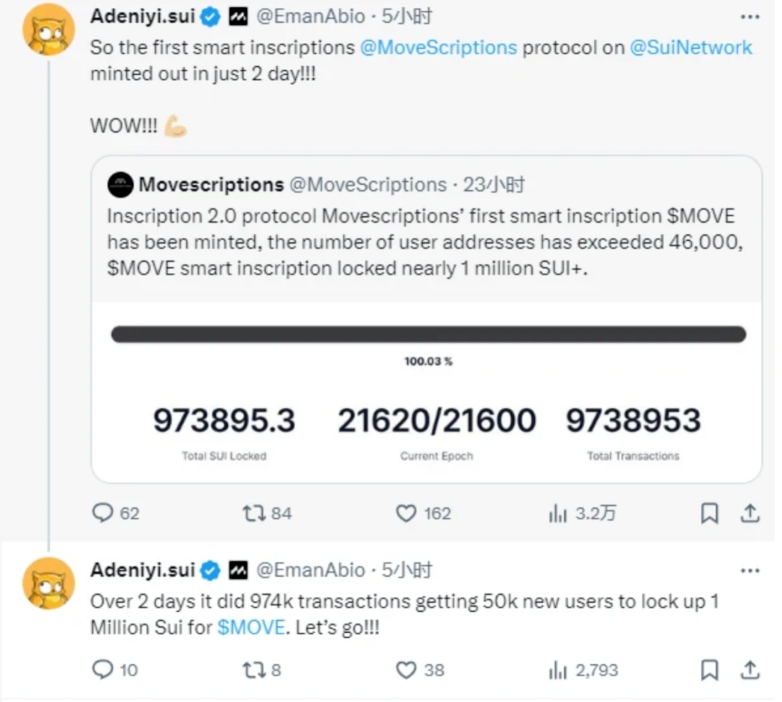
Task: Open the @SuiNetwork mention link
Action: (x=691, y=47)
